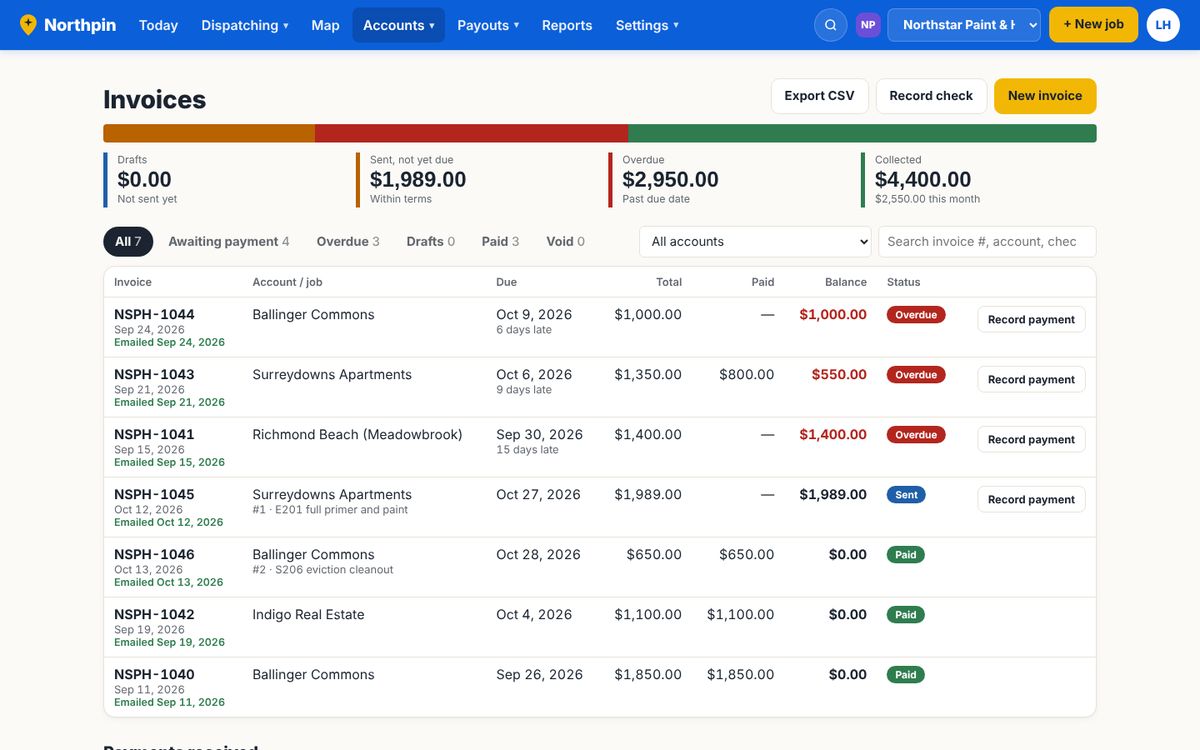Open invoice NSPH-1040
This screenshot has width=1200, height=750.
coord(154,674)
